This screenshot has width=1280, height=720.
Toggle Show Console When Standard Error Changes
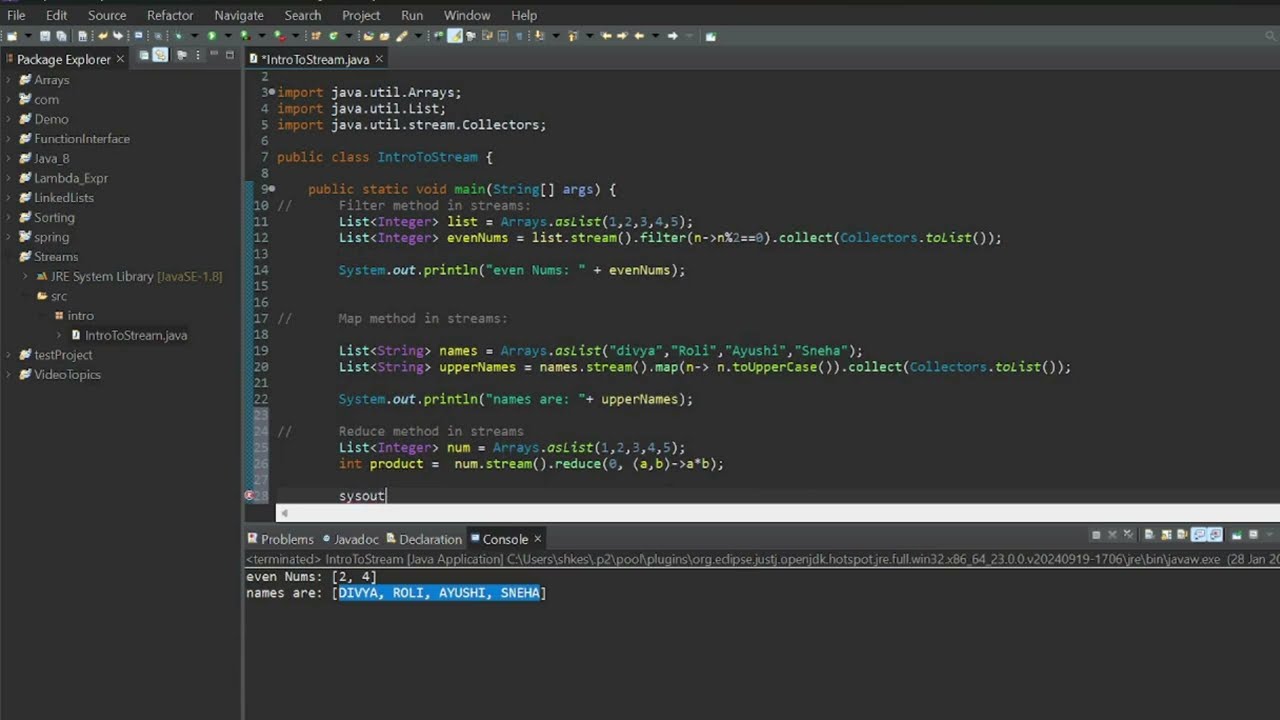(x=1215, y=535)
